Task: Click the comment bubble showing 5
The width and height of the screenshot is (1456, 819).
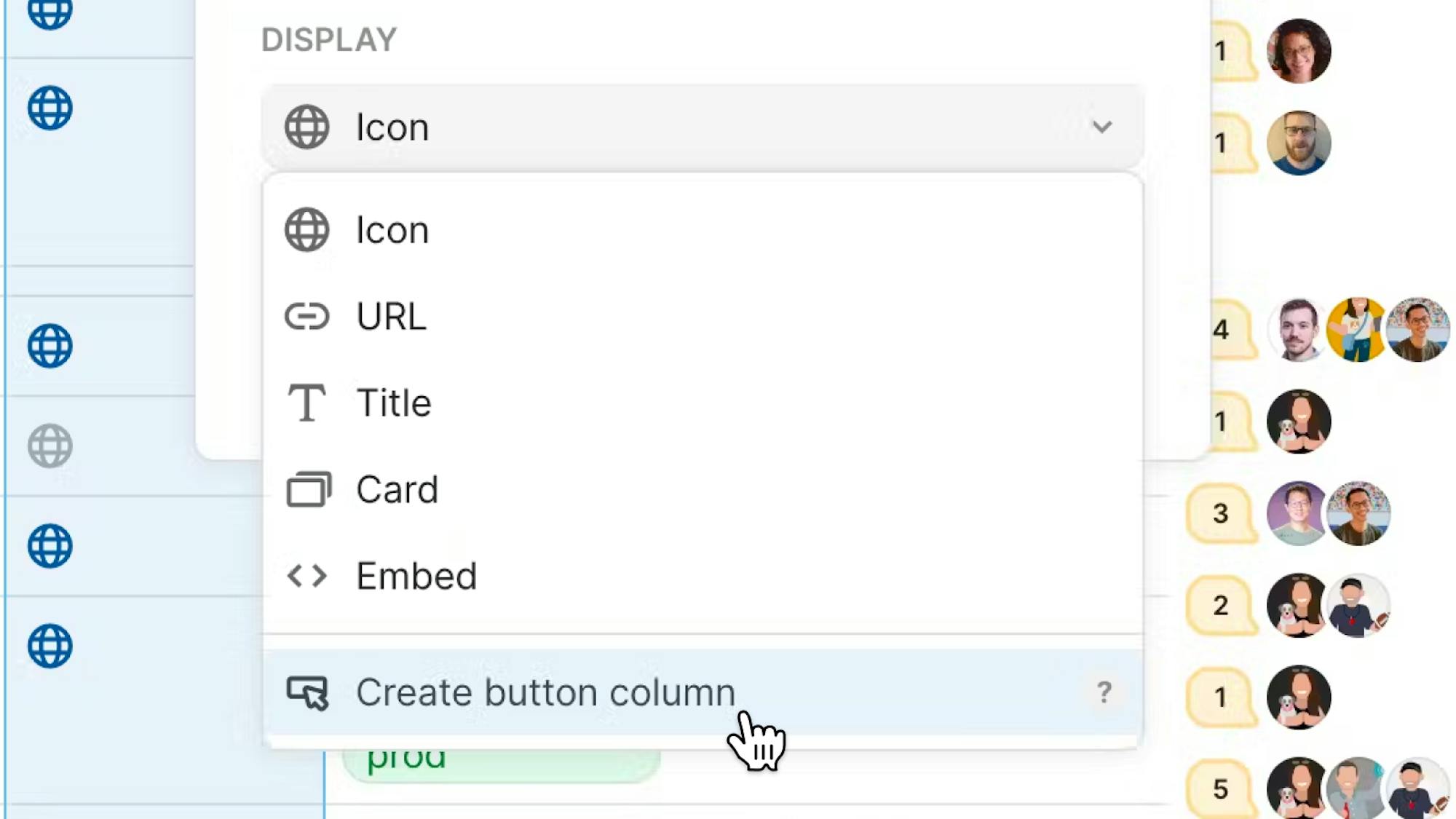Action: 1221,788
